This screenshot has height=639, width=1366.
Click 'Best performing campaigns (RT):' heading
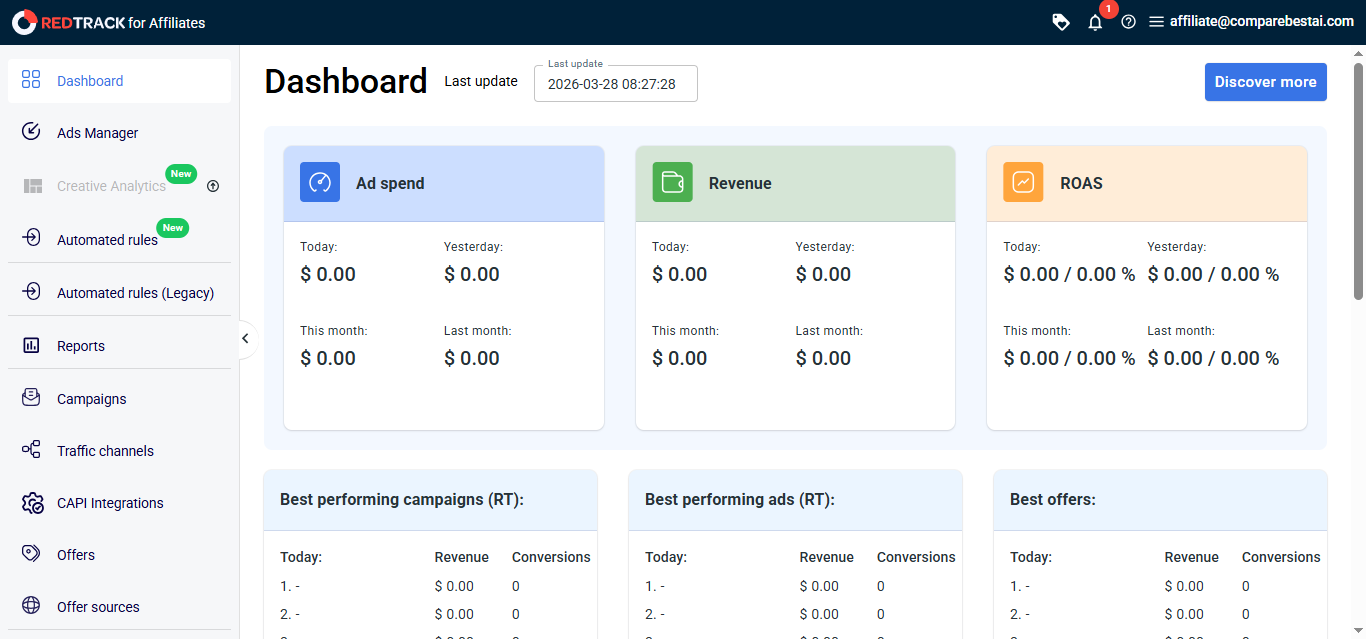[x=402, y=499]
